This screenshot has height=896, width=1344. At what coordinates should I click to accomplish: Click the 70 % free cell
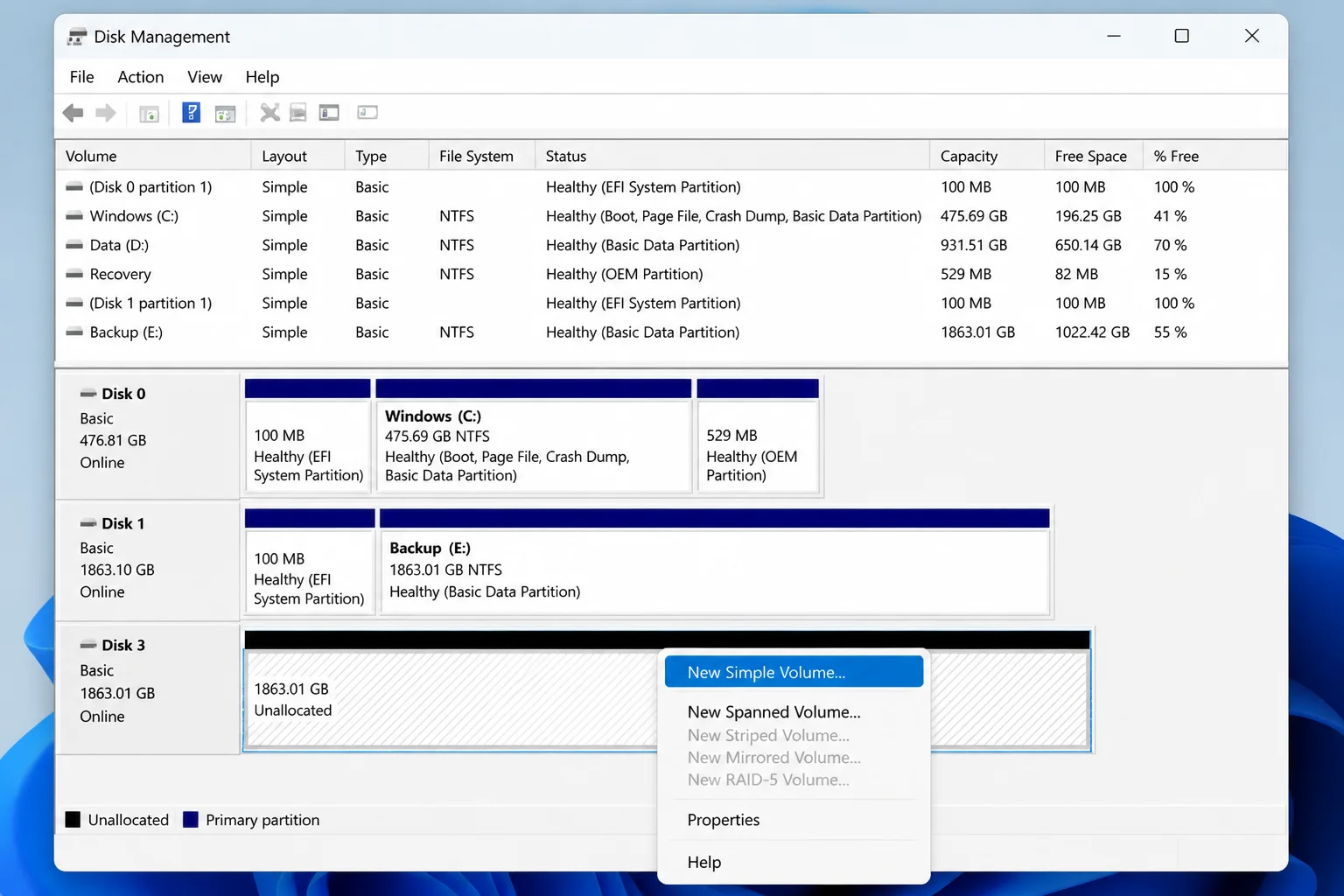[1170, 245]
